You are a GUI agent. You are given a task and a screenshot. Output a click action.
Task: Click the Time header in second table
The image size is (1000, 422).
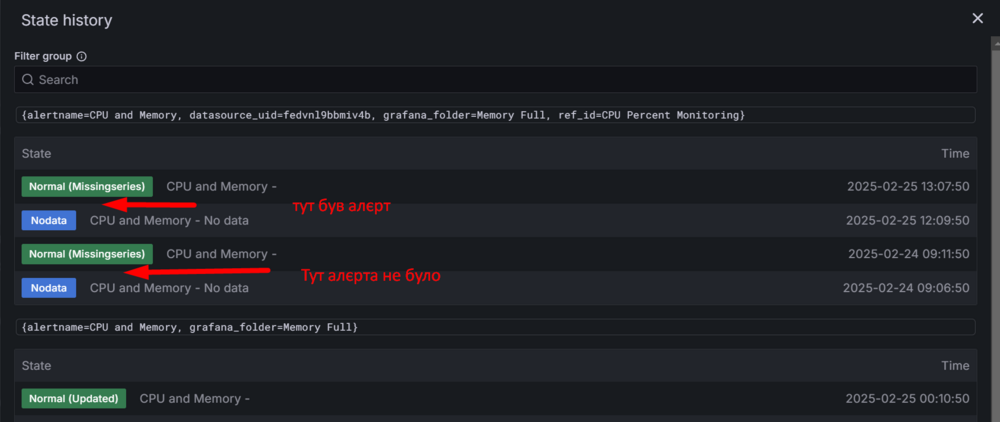[x=955, y=366]
